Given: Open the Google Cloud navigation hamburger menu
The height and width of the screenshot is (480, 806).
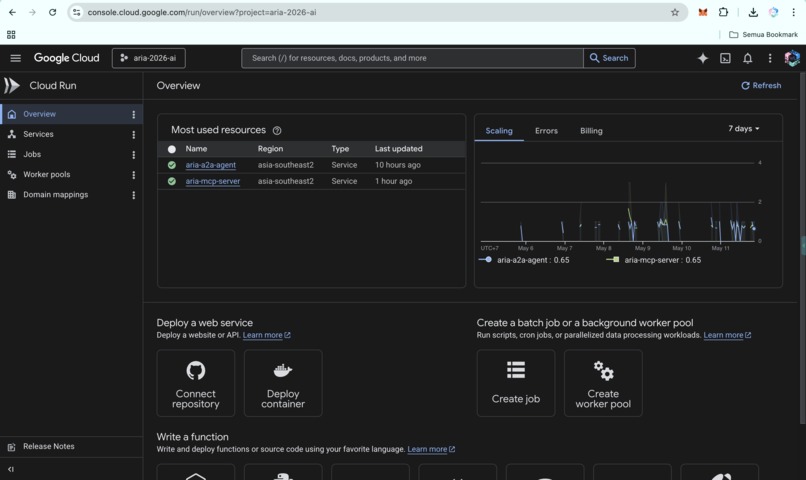Looking at the screenshot, I should [x=15, y=58].
